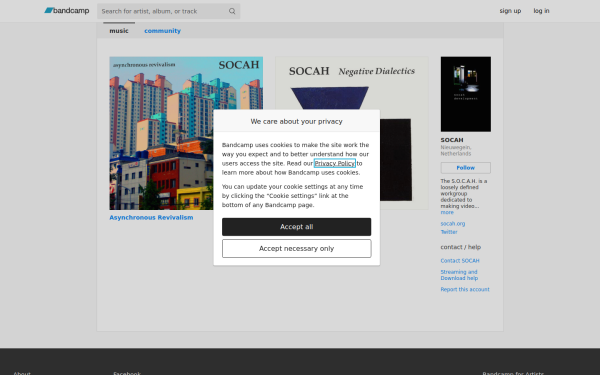Viewport: 600px width, 375px height.
Task: Choose Accept necessary only
Action: tap(297, 248)
